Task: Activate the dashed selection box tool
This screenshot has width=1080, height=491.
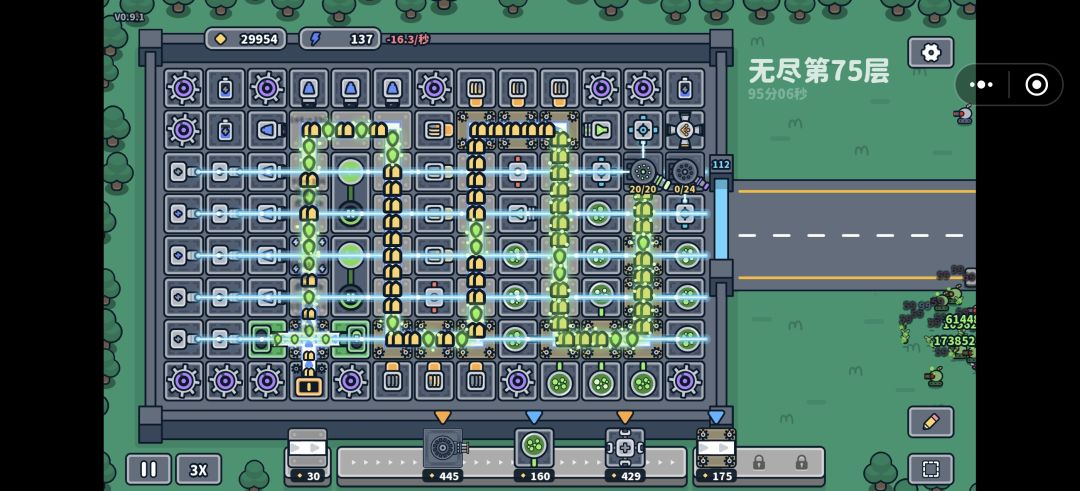Action: (x=931, y=470)
